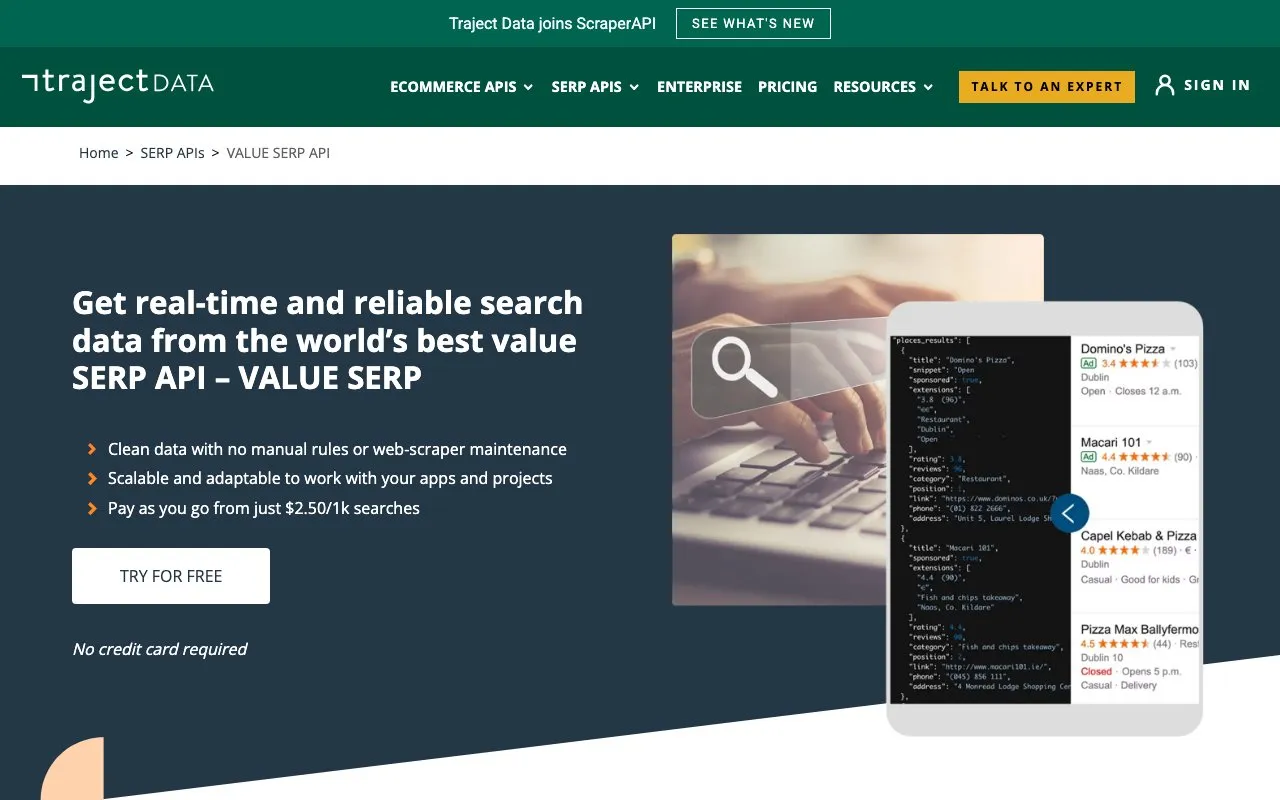Go to the ENTERPRISE page
Screen dimensions: 1280x800
[699, 87]
